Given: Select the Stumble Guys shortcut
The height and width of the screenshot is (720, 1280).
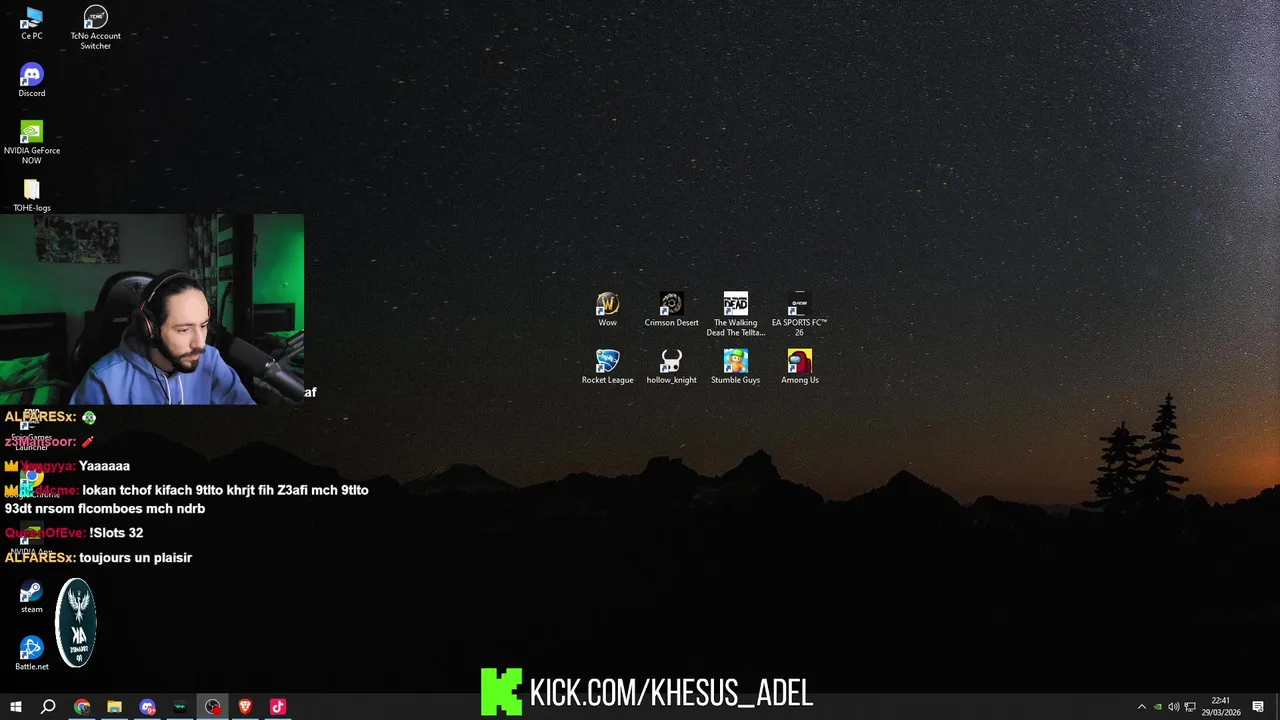Looking at the screenshot, I should coord(735,366).
